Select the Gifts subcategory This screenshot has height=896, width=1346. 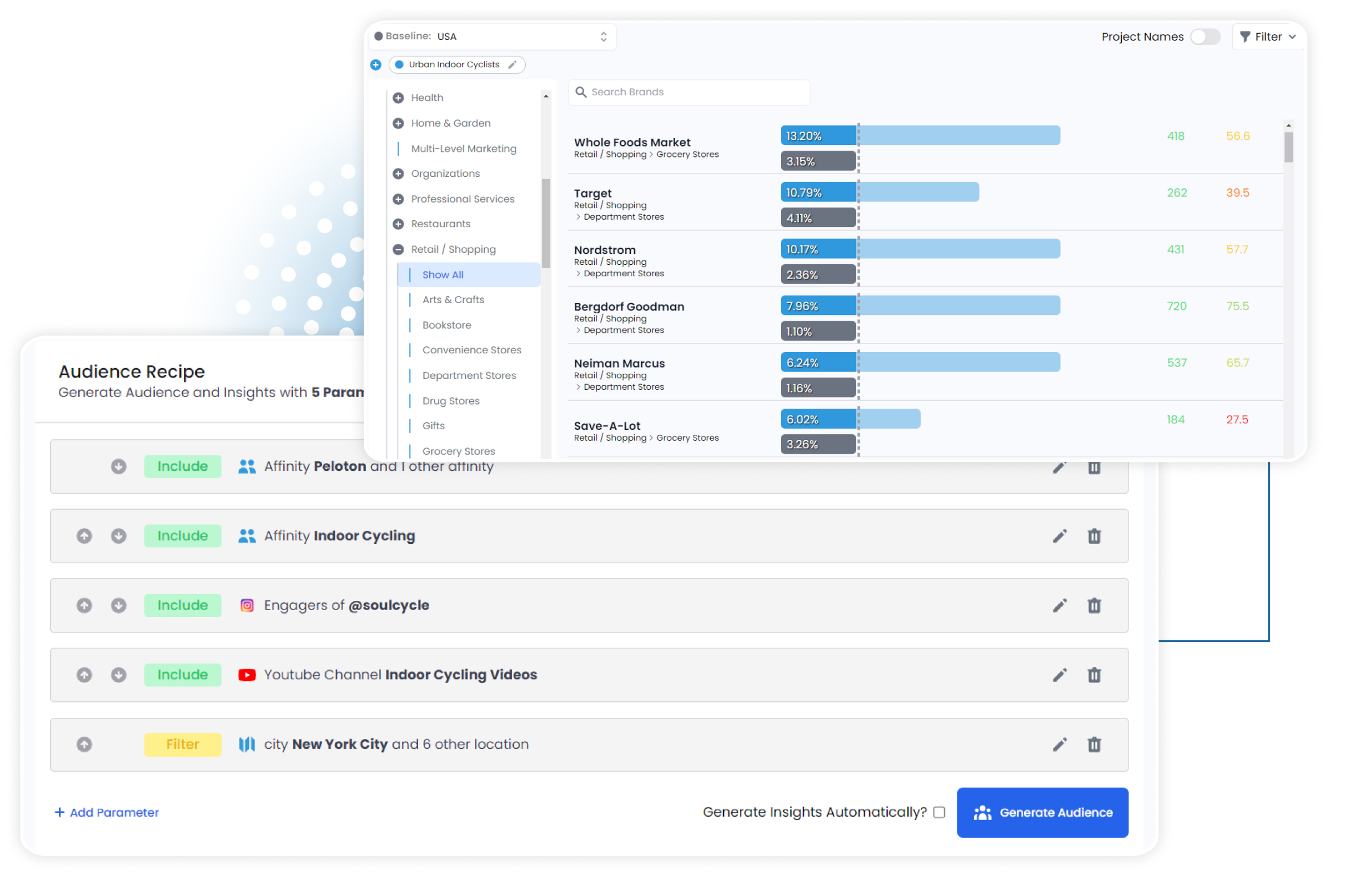[433, 426]
